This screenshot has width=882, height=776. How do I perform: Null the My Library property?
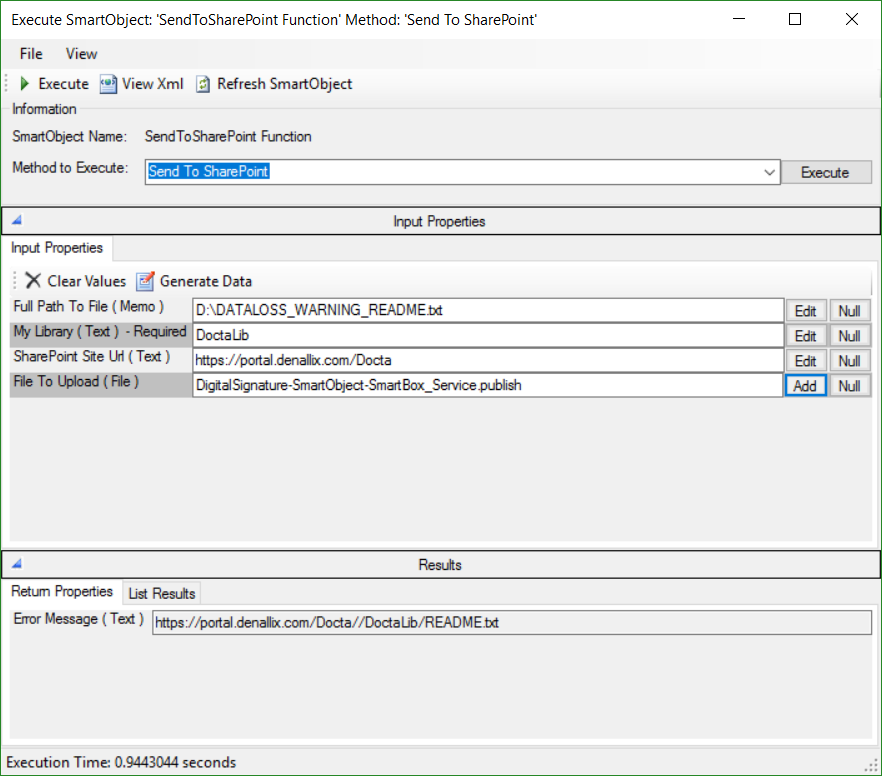point(850,335)
